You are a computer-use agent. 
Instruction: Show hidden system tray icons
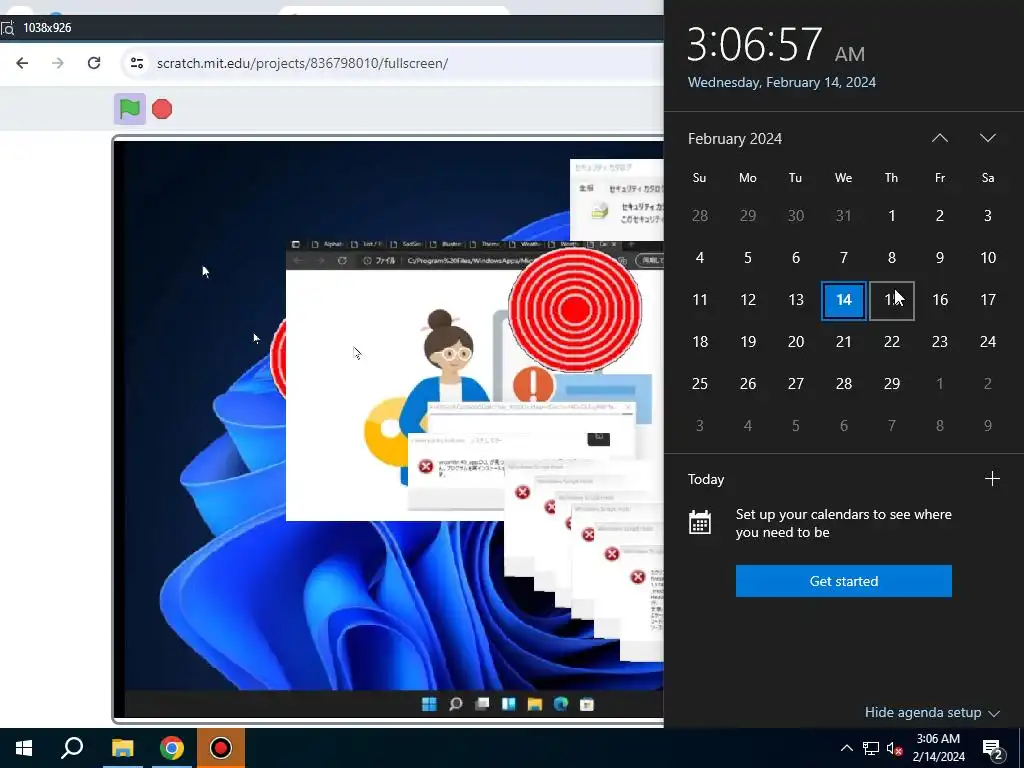coord(846,748)
